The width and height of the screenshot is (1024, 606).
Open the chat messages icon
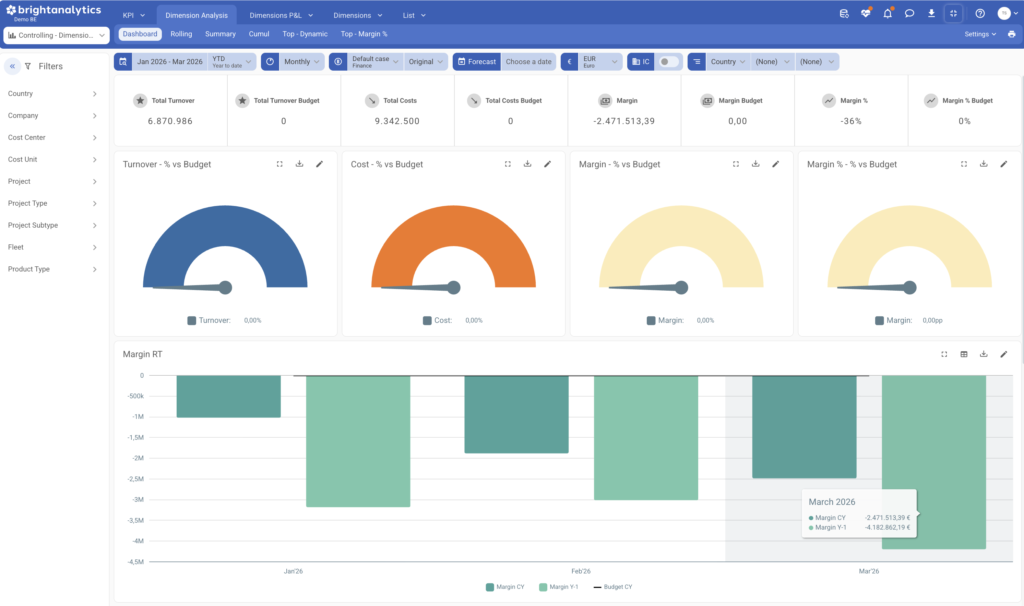pyautogui.click(x=909, y=13)
